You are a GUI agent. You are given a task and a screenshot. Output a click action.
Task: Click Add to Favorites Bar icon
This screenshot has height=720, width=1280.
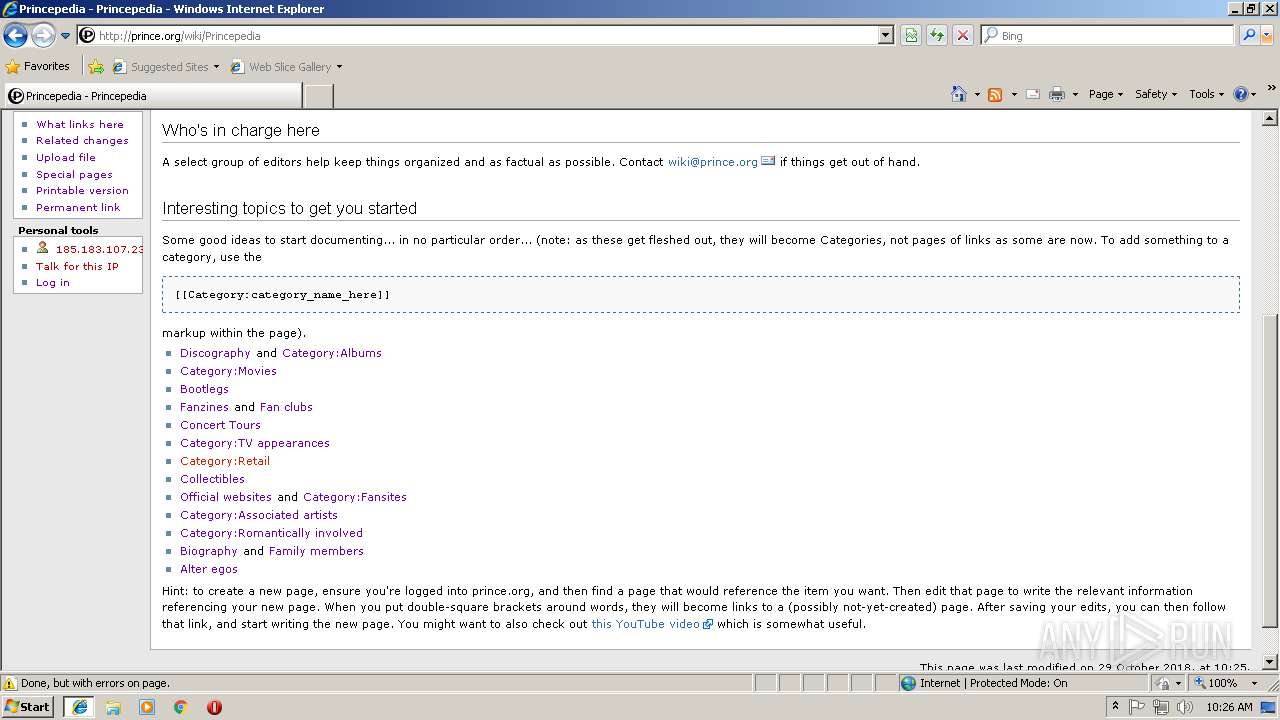95,67
